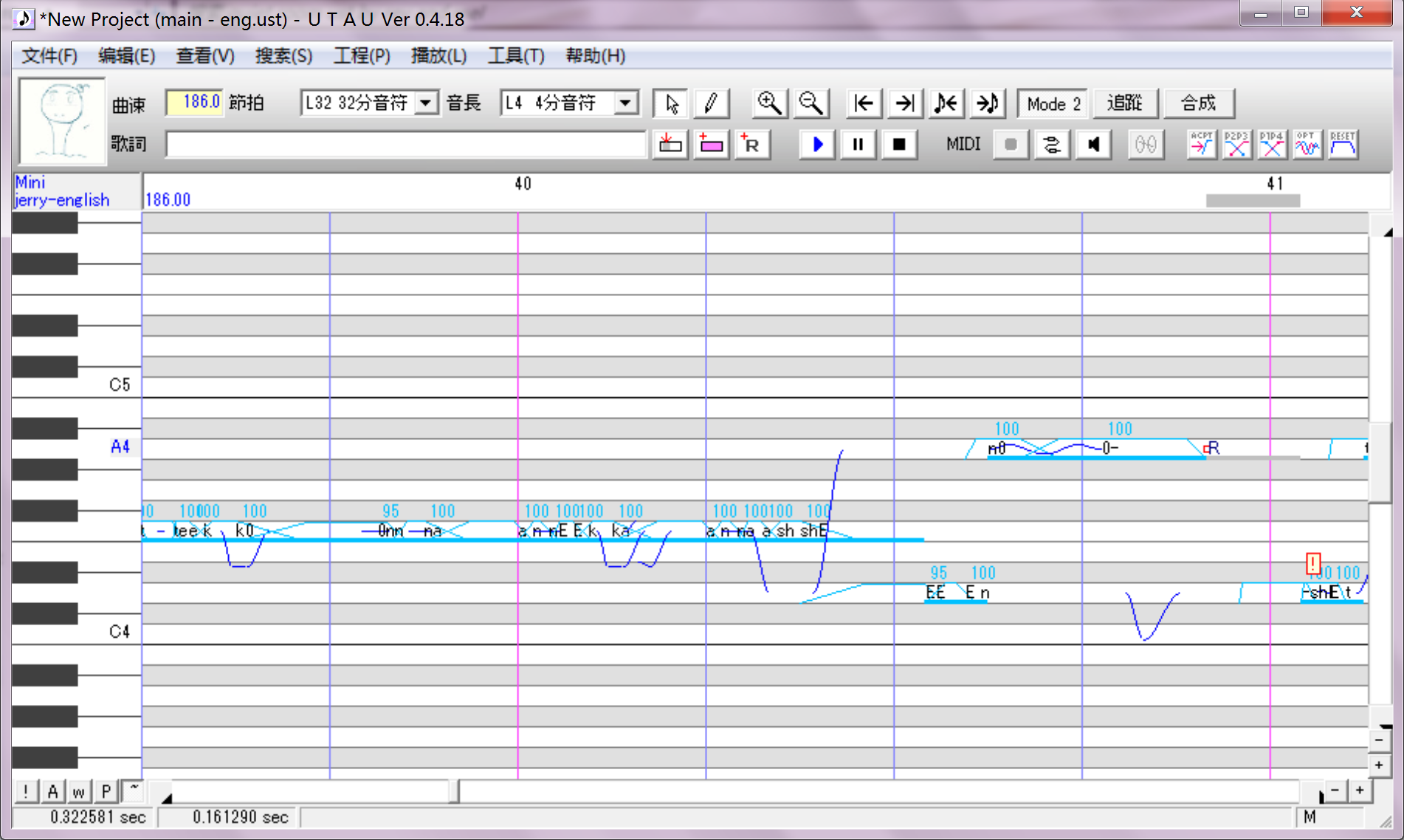1404x840 pixels.
Task: Click the arrow-into-note toolbar icon
Action: (988, 103)
